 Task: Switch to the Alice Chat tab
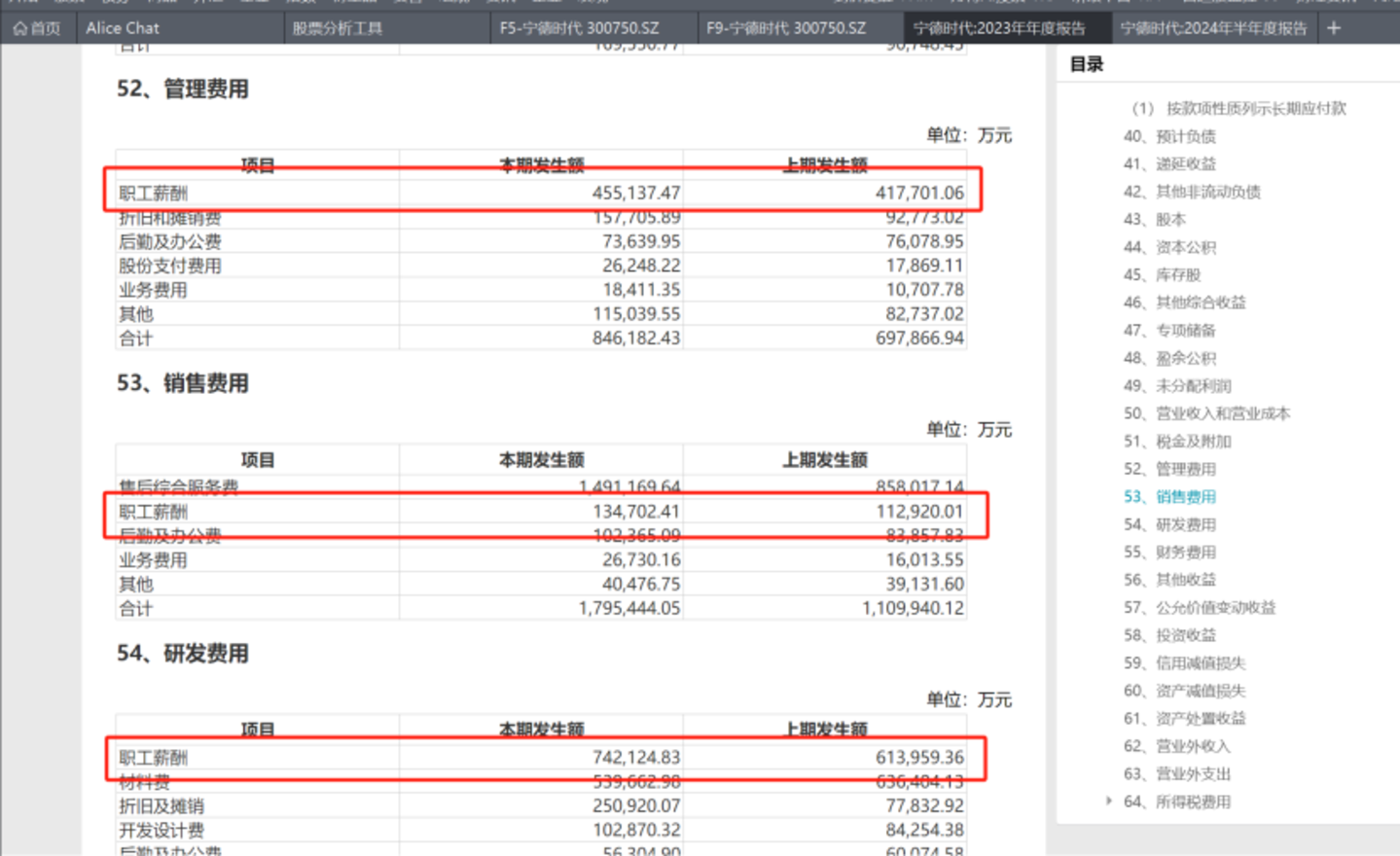pyautogui.click(x=123, y=28)
